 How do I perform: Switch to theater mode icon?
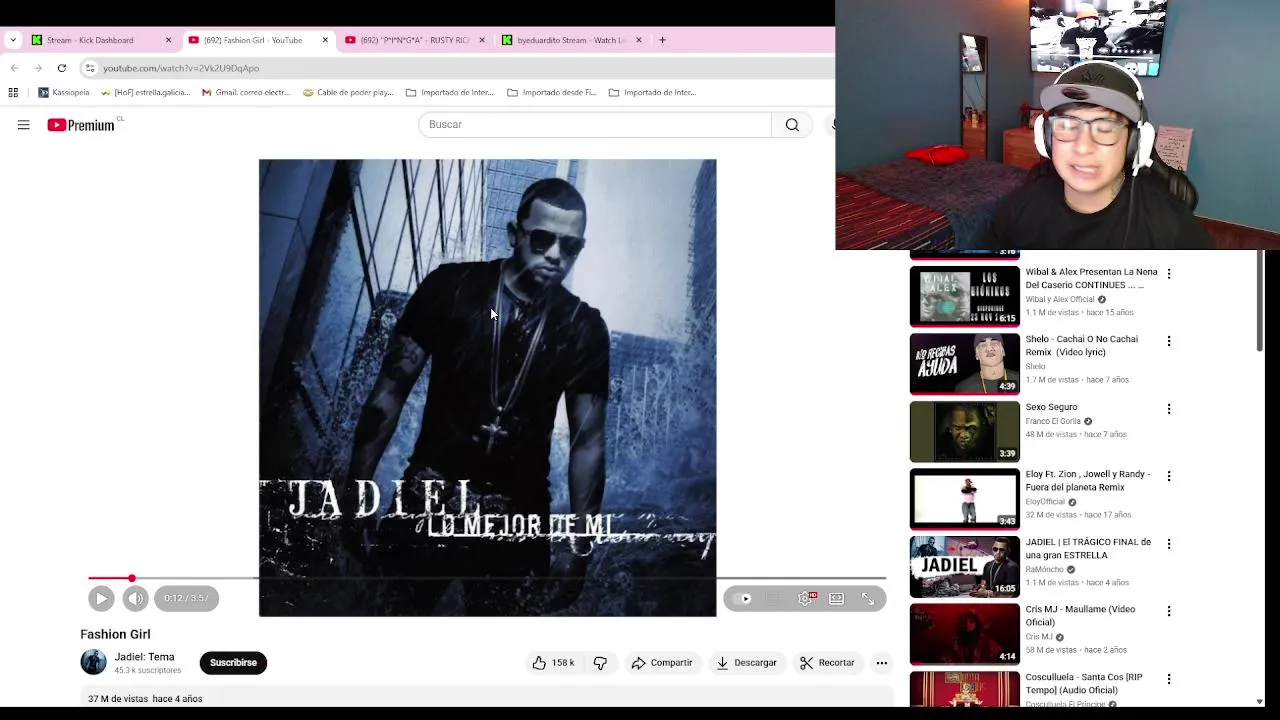pos(836,598)
